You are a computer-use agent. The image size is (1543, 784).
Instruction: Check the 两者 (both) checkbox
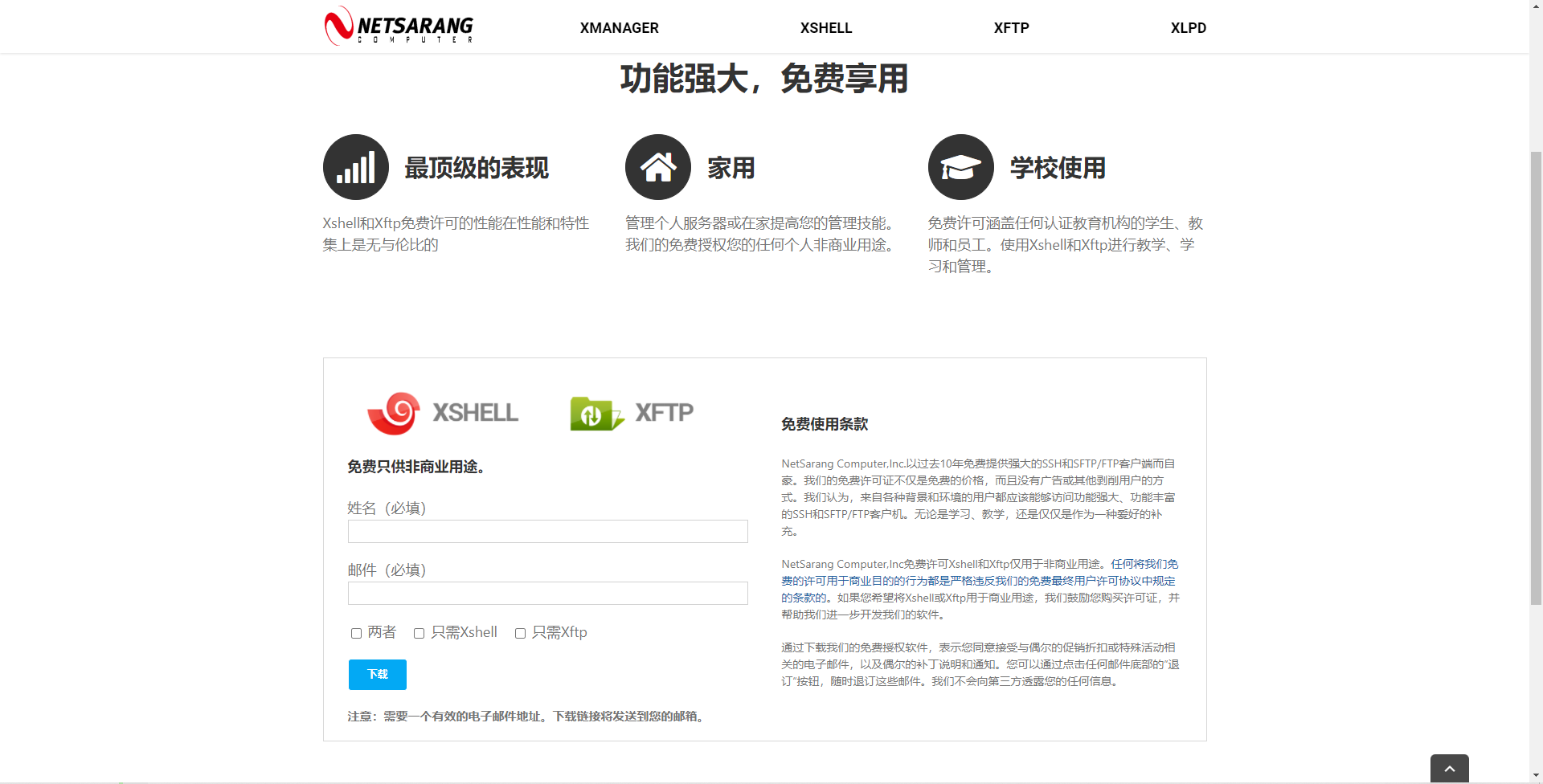pyautogui.click(x=356, y=634)
